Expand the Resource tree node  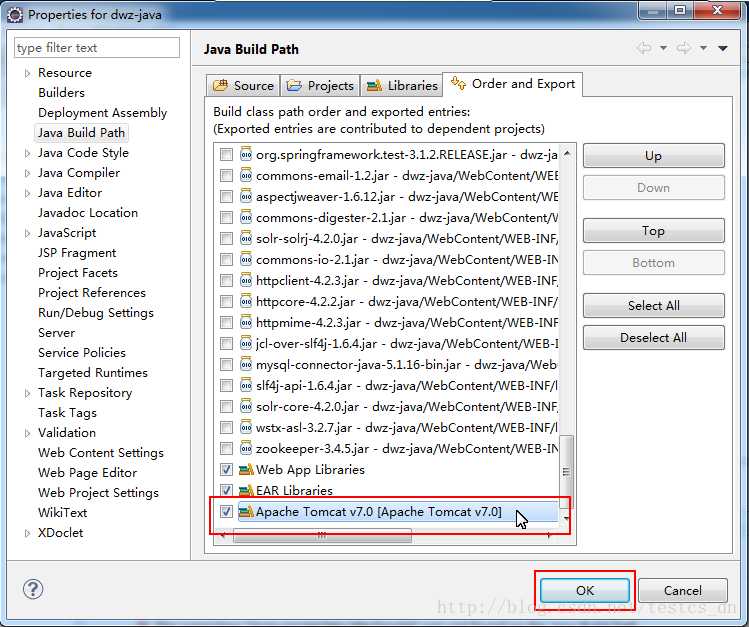[27, 73]
